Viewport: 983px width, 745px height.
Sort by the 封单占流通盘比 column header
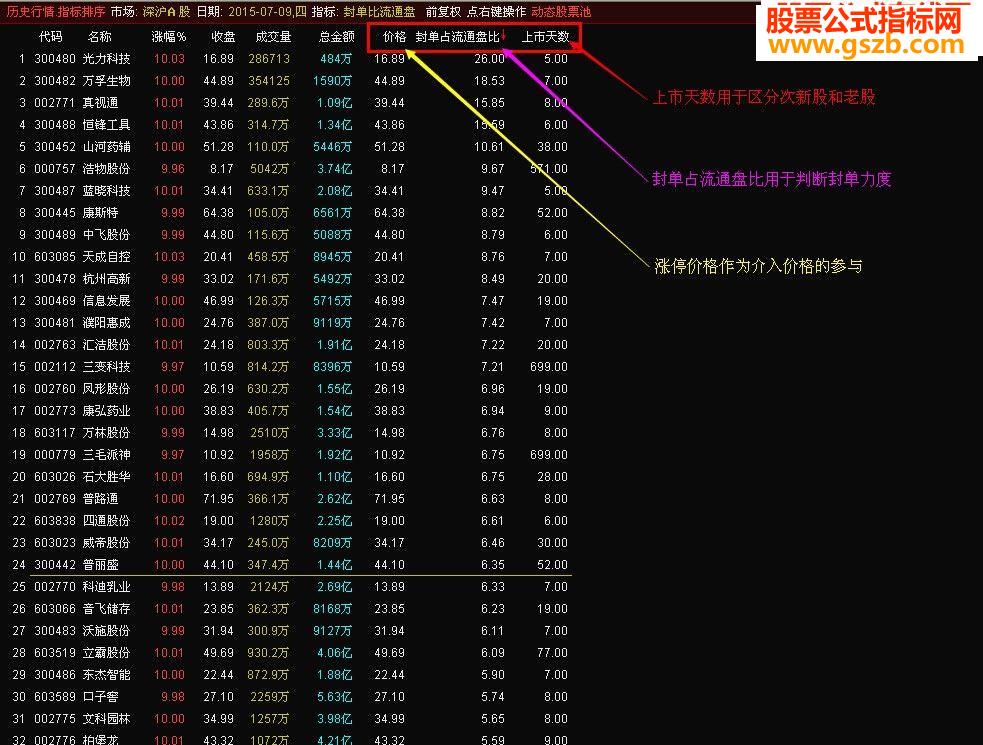[x=458, y=37]
